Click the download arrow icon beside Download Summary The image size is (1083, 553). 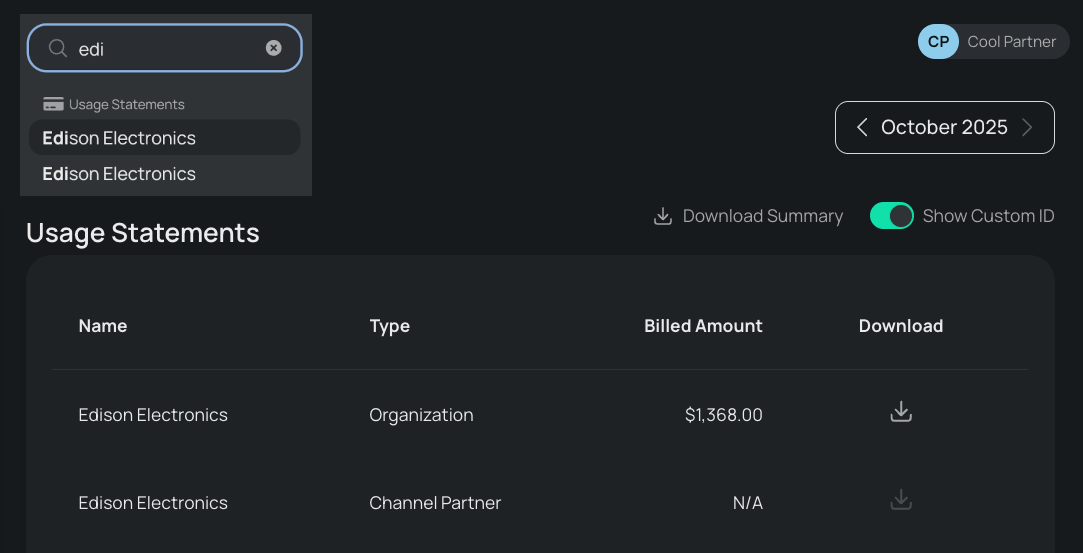[x=662, y=216]
